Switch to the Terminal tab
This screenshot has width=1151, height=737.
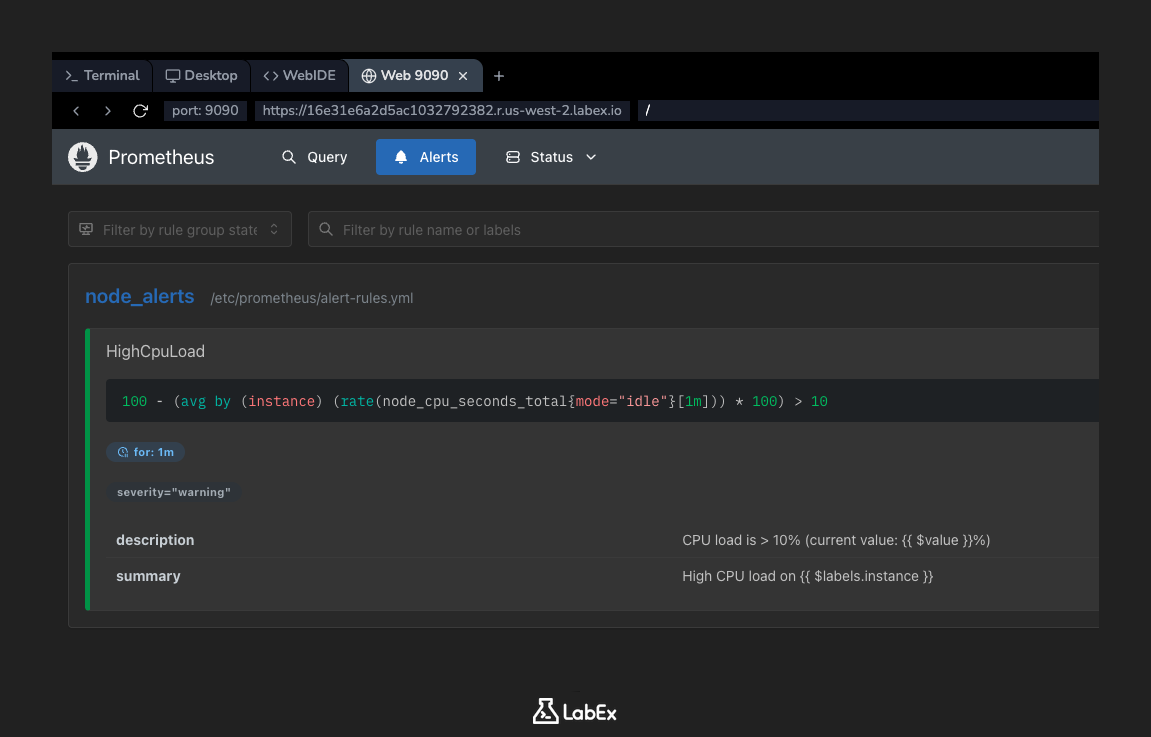(101, 75)
